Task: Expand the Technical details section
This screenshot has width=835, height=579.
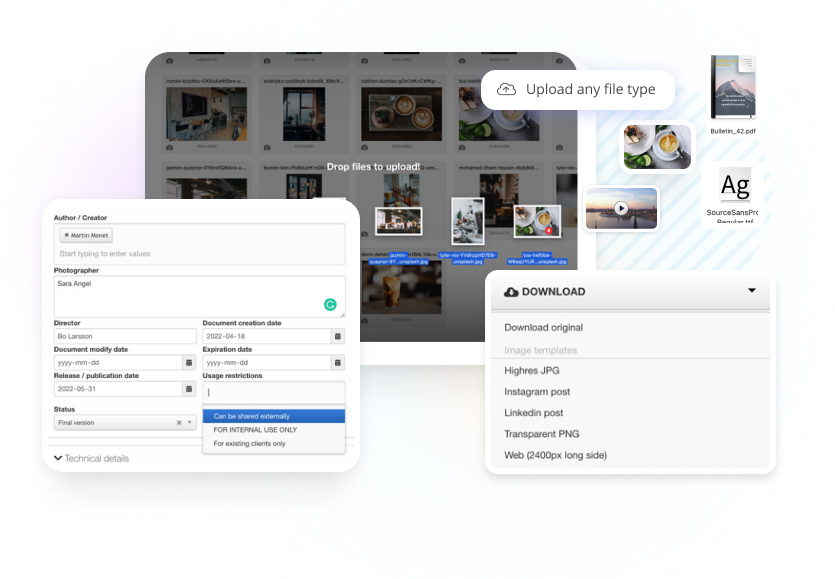Action: (92, 458)
